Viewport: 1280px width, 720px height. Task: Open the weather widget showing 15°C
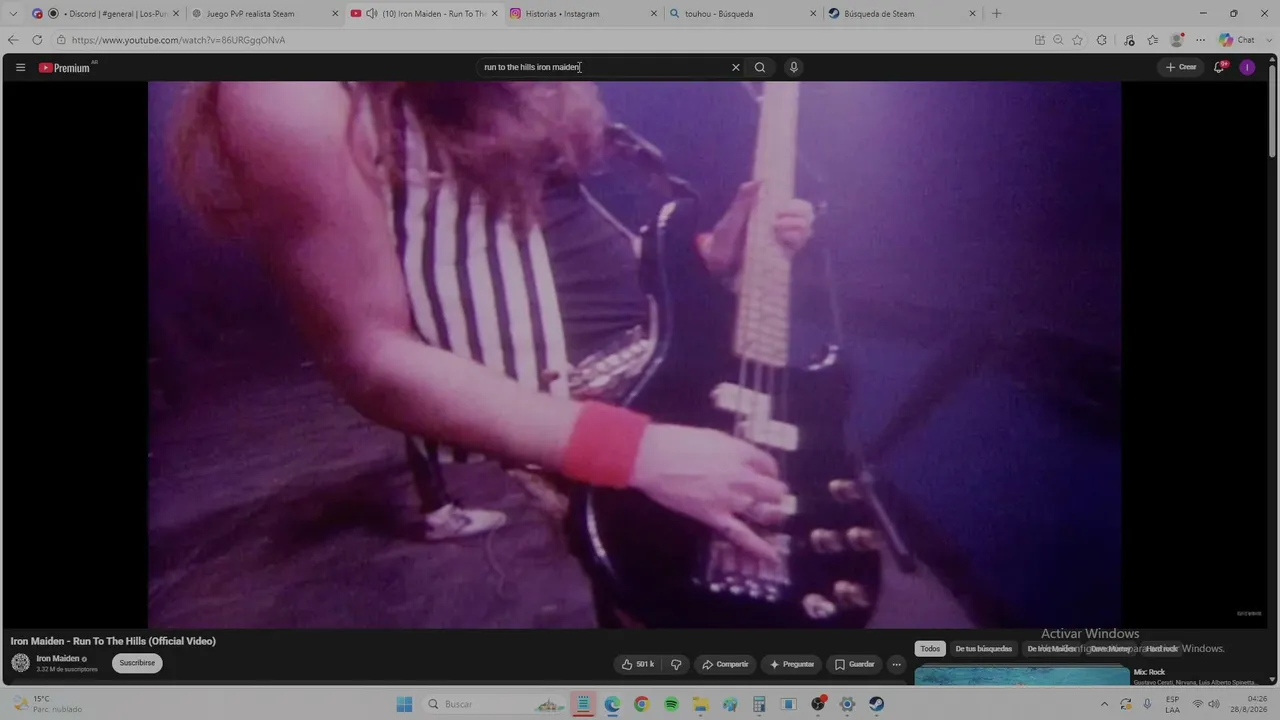pyautogui.click(x=47, y=704)
